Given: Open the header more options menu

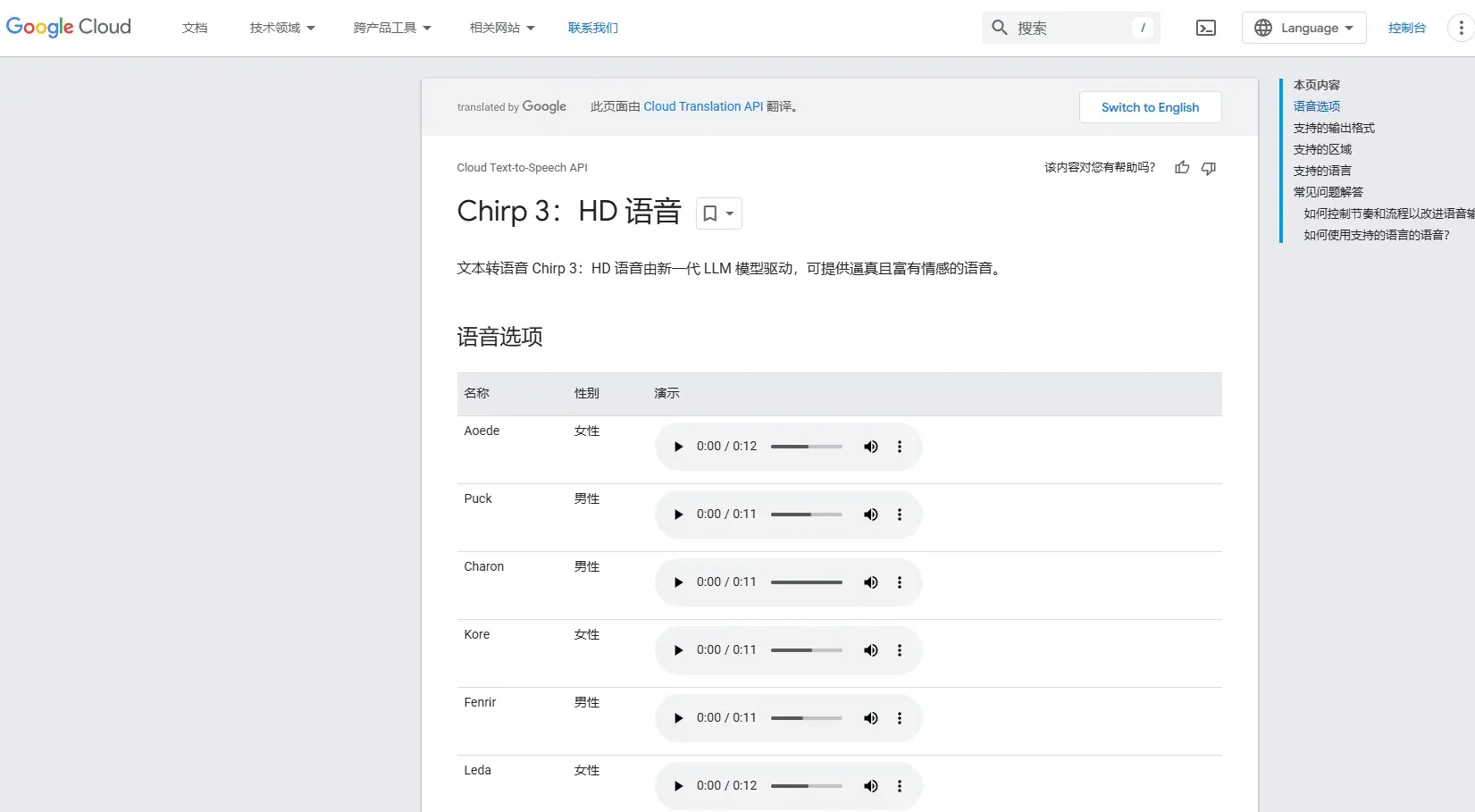Looking at the screenshot, I should pyautogui.click(x=1461, y=28).
